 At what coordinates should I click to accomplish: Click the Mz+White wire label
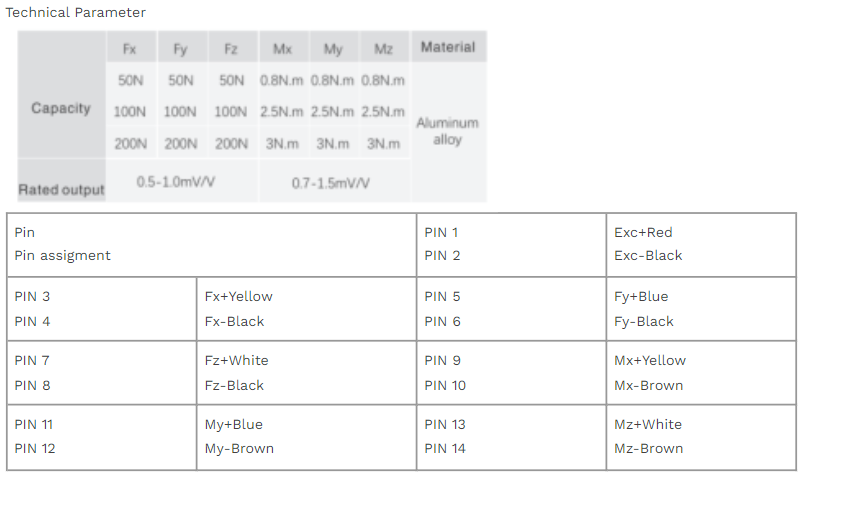click(647, 425)
